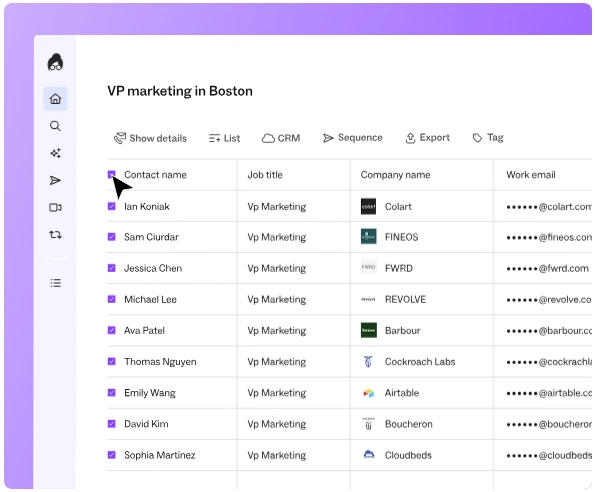Open the Search magnifier in sidebar

55,126
